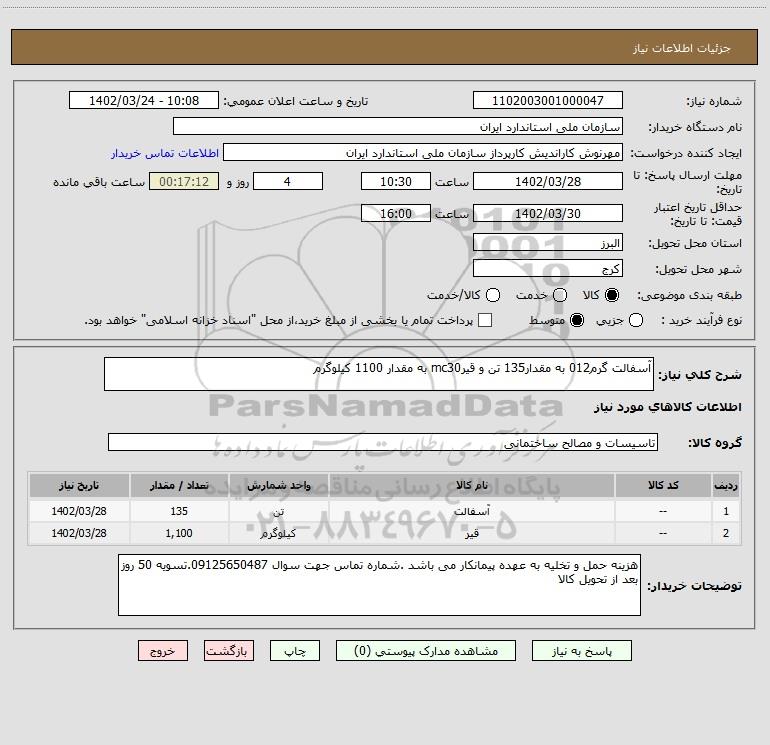Click the مشاهده مدارک پیوستی (0) button

coord(426,651)
